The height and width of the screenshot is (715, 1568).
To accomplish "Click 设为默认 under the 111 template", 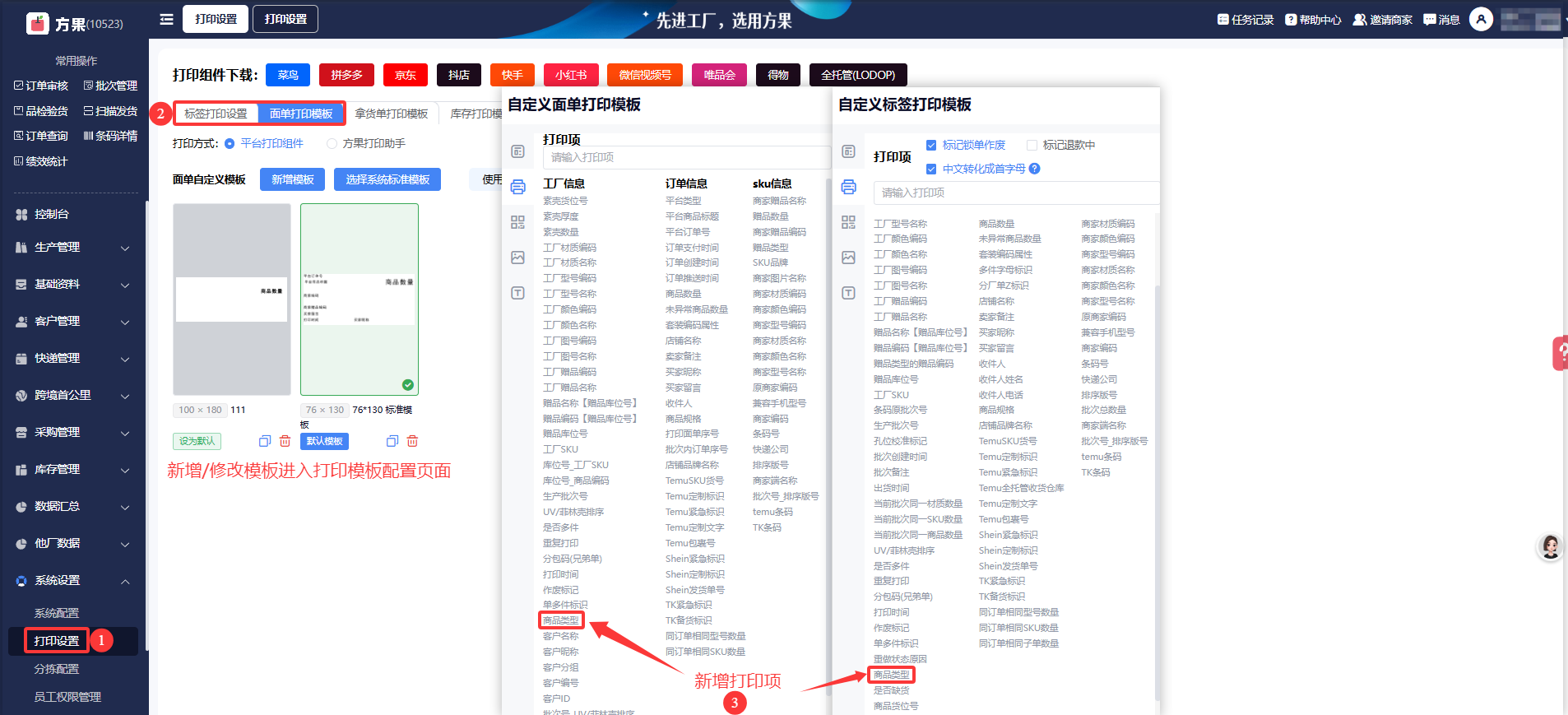I will click(197, 441).
